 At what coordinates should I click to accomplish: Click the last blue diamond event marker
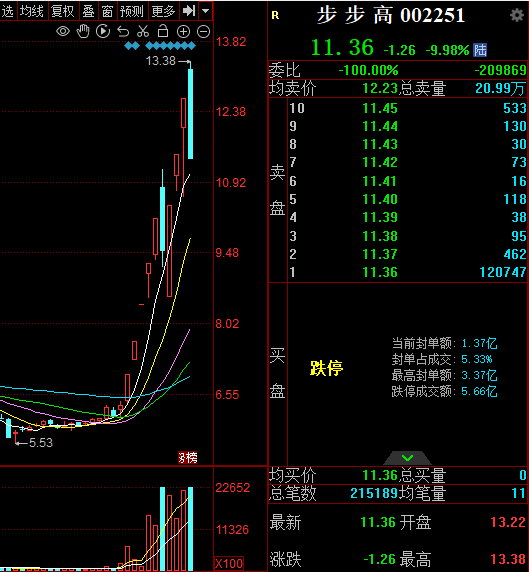click(x=192, y=46)
